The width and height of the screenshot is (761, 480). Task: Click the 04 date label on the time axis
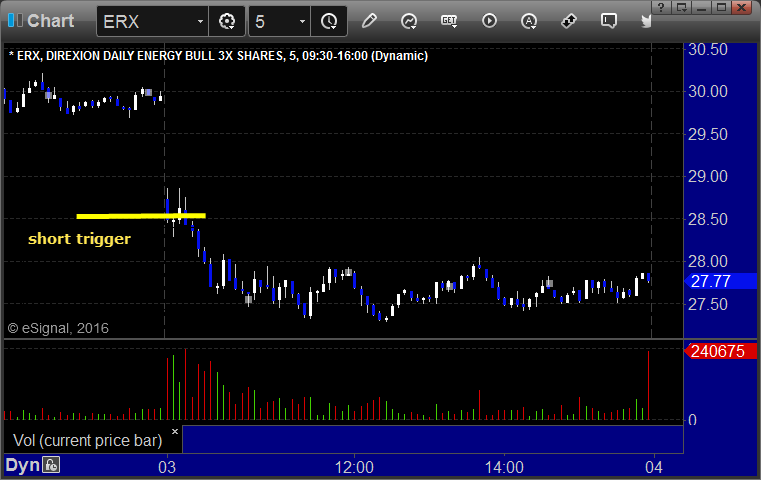pos(654,467)
